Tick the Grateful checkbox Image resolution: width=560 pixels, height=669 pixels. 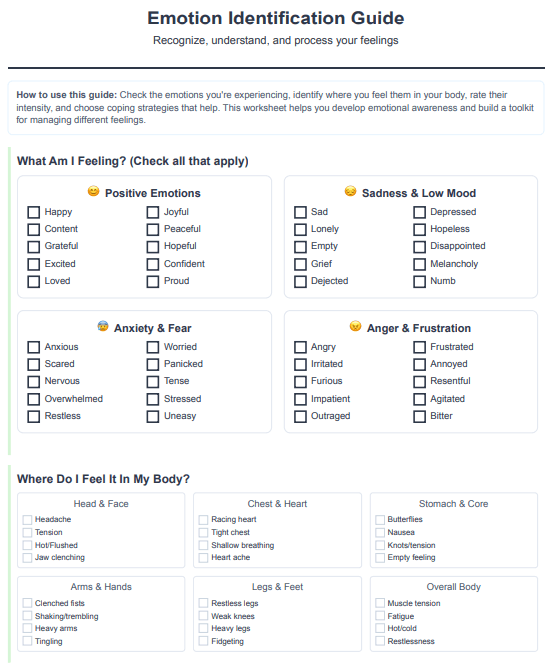click(x=34, y=247)
